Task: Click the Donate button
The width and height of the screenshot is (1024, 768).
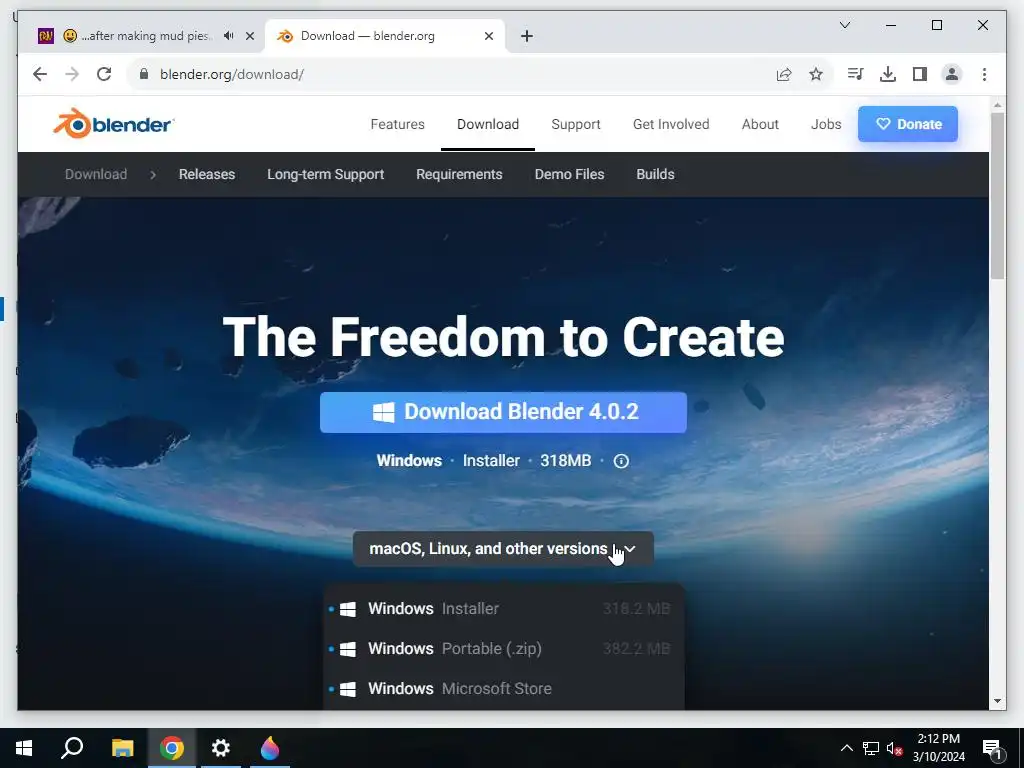Action: [908, 124]
